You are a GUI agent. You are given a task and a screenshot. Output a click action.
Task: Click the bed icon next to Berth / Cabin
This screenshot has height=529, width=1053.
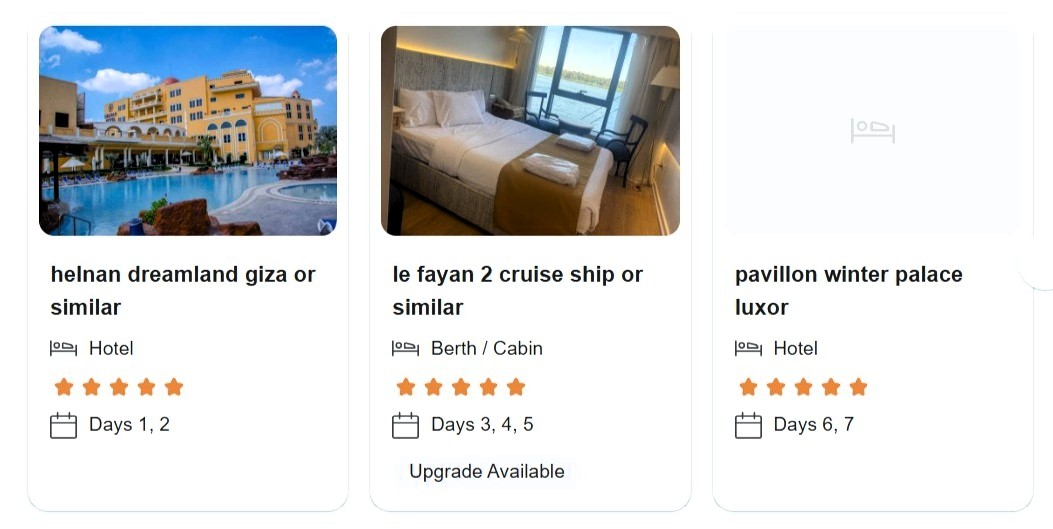click(405, 348)
